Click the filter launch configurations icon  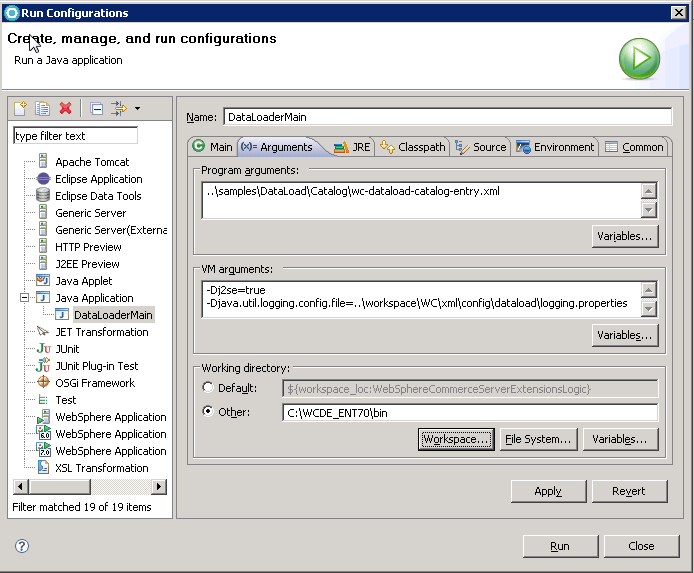click(x=119, y=108)
